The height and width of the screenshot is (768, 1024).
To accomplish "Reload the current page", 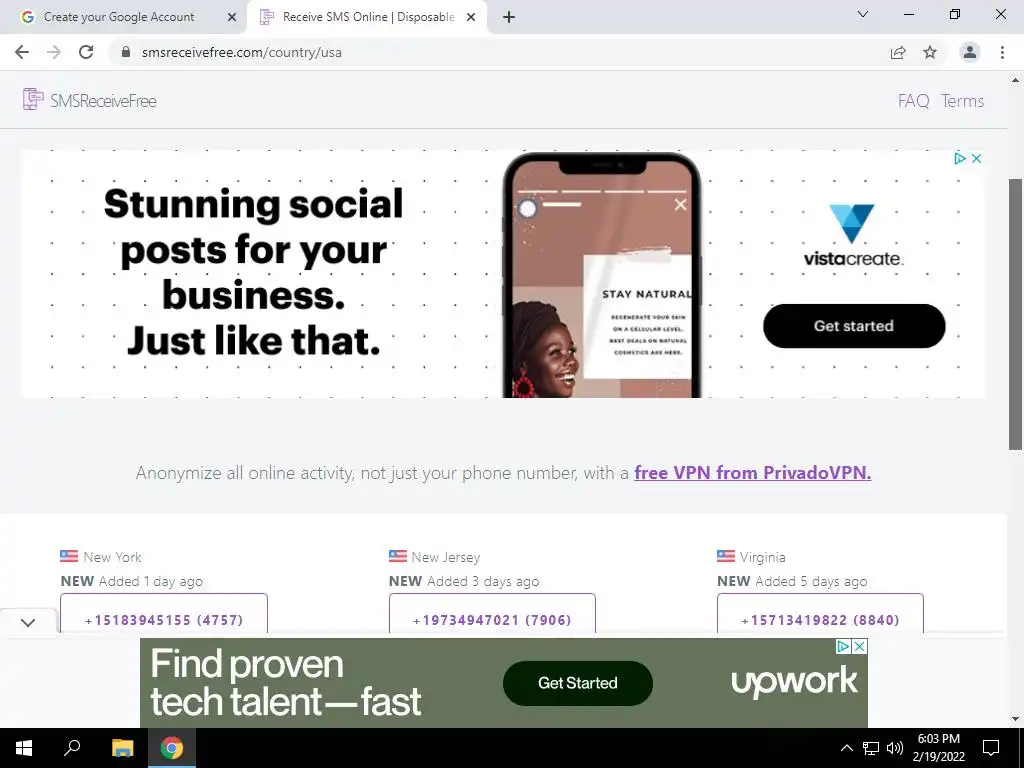I will pyautogui.click(x=86, y=52).
